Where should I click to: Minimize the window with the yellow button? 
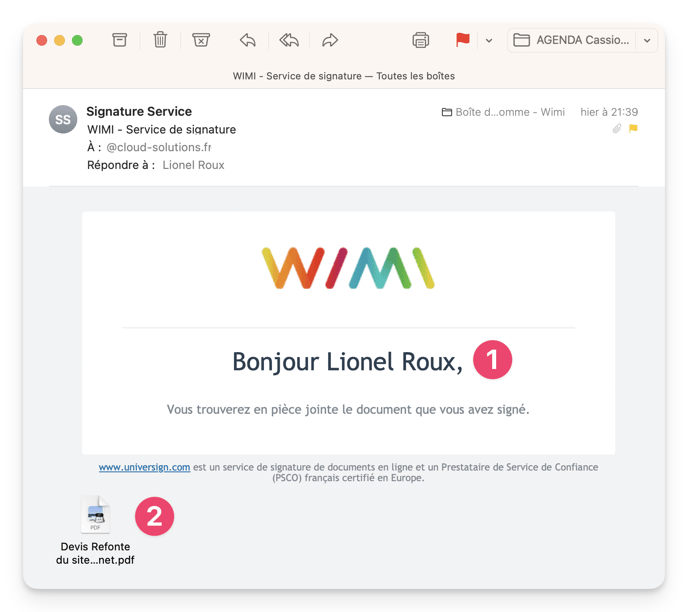60,40
